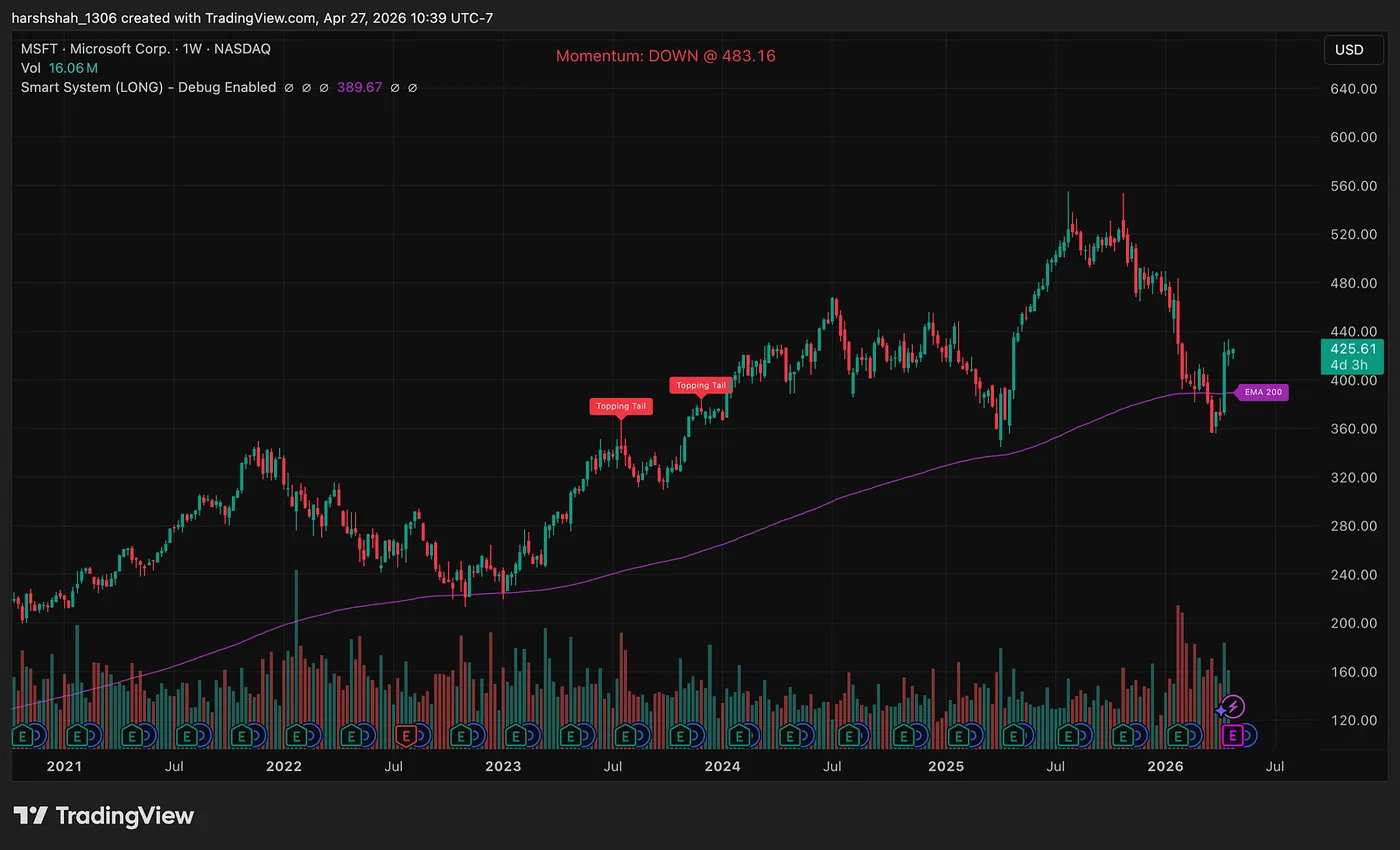Click the Vol 16.06 M volume legend

coord(59,68)
